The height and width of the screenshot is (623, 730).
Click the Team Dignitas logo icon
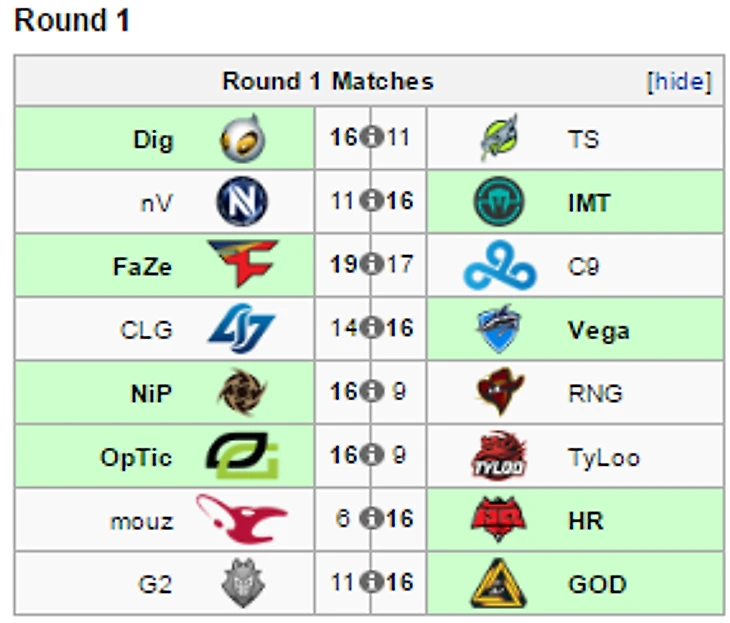click(x=242, y=138)
